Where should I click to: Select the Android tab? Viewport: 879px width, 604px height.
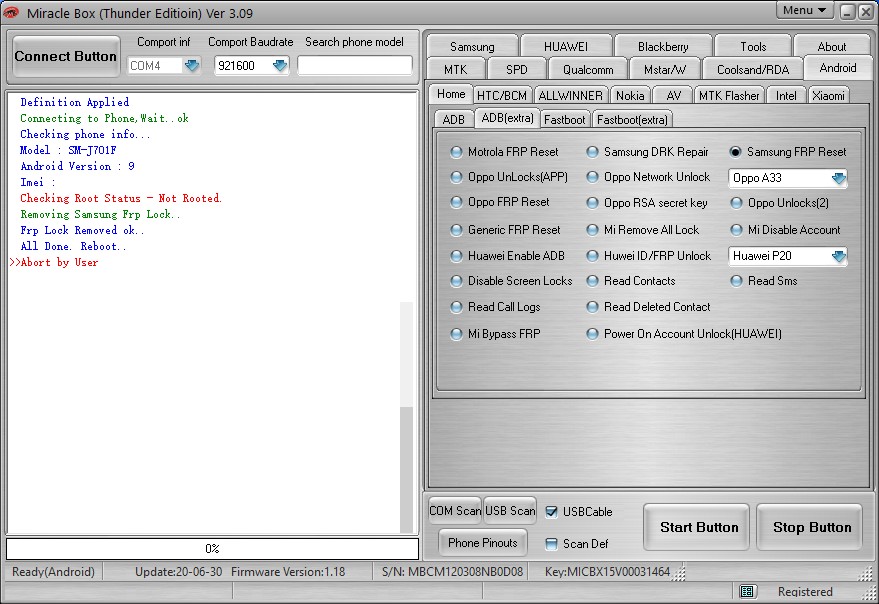click(838, 68)
